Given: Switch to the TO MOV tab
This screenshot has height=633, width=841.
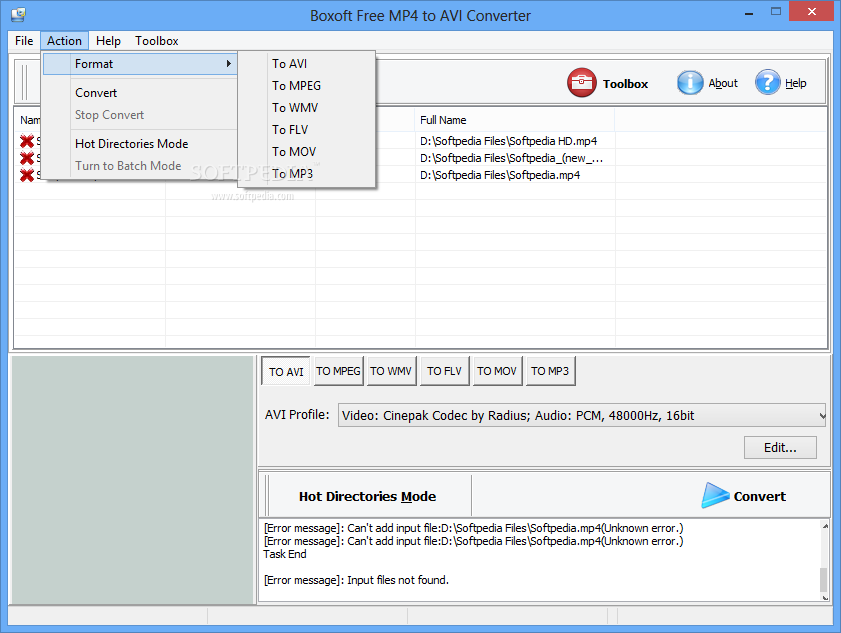Looking at the screenshot, I should [497, 371].
